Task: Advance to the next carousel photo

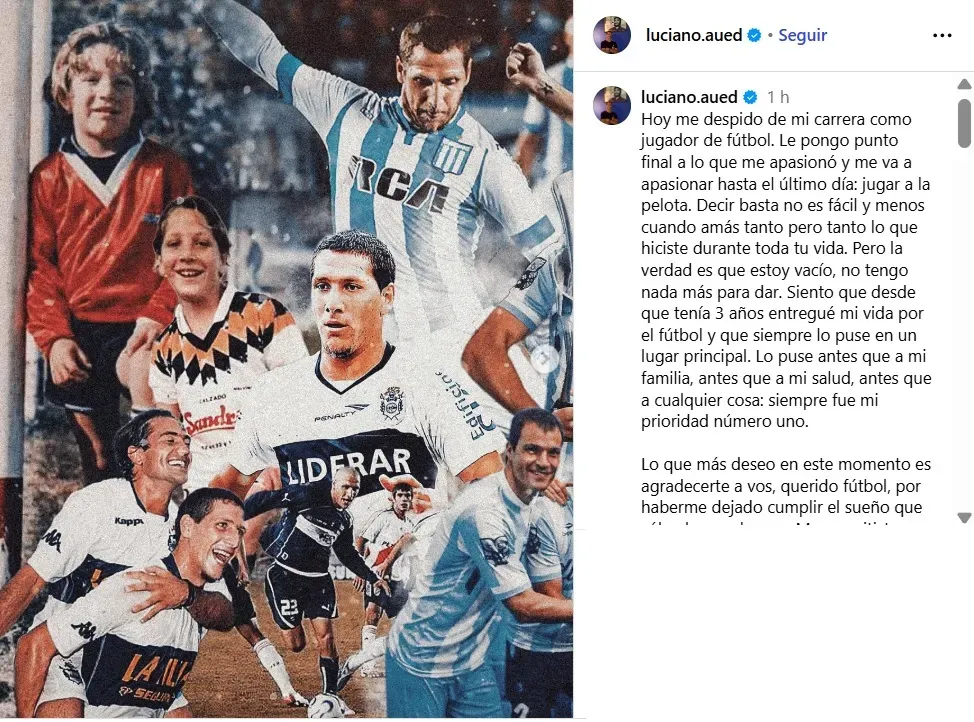Action: click(x=545, y=359)
